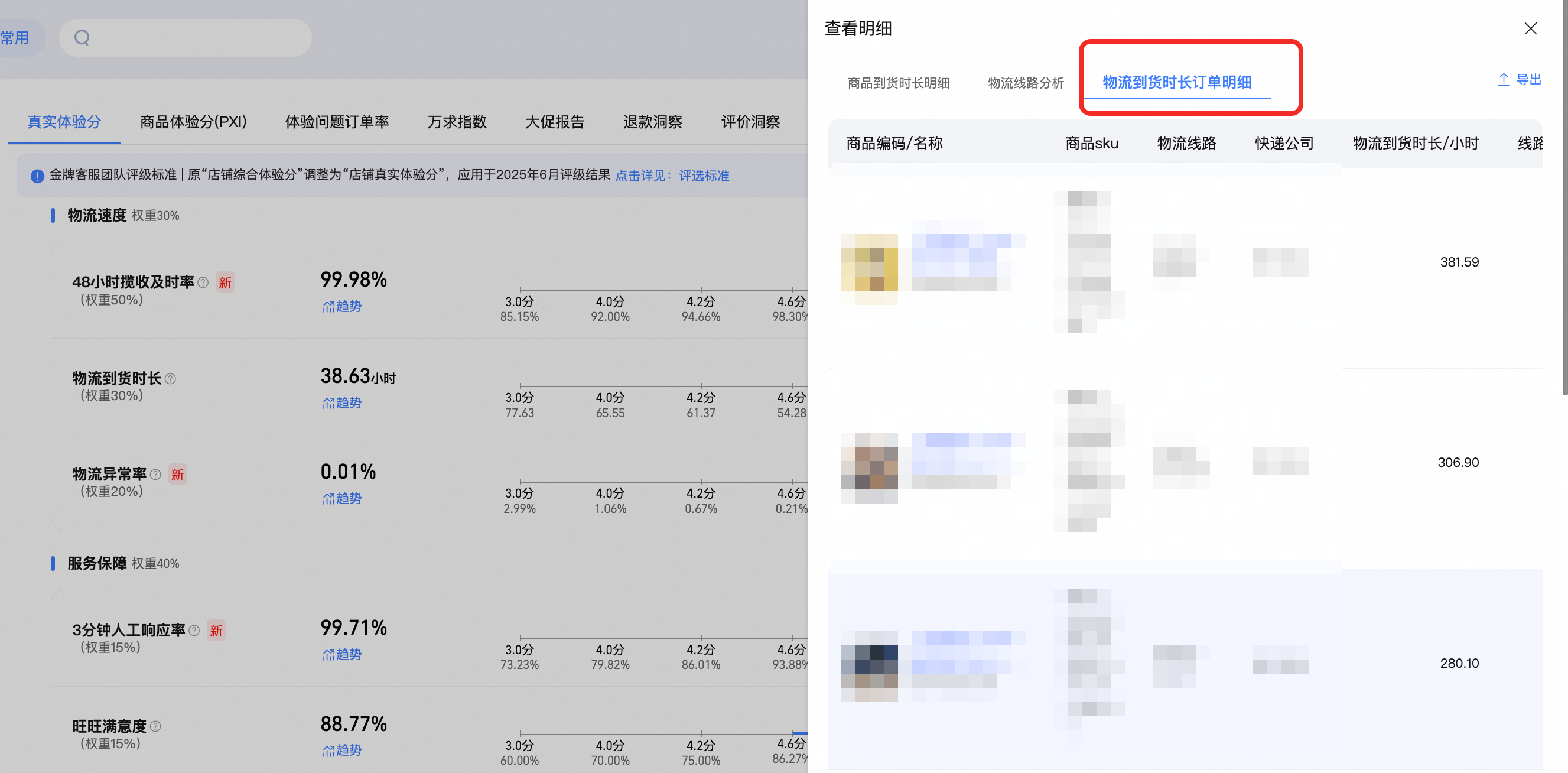Viewport: 1568px width, 773px height.
Task: Switch to 商品到货时长明细 tab
Action: tap(899, 83)
